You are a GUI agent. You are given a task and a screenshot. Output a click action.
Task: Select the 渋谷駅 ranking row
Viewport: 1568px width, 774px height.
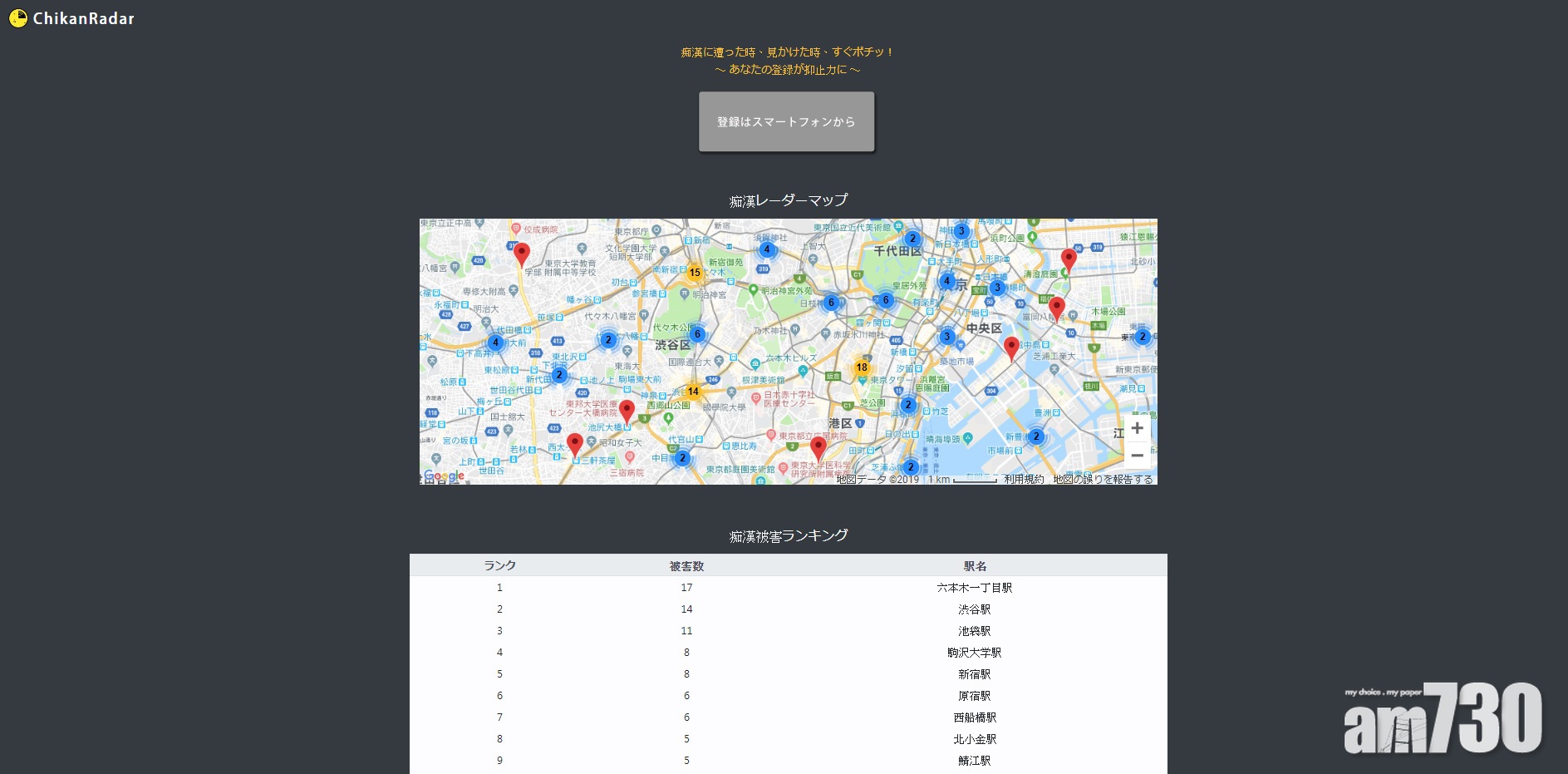pos(974,609)
